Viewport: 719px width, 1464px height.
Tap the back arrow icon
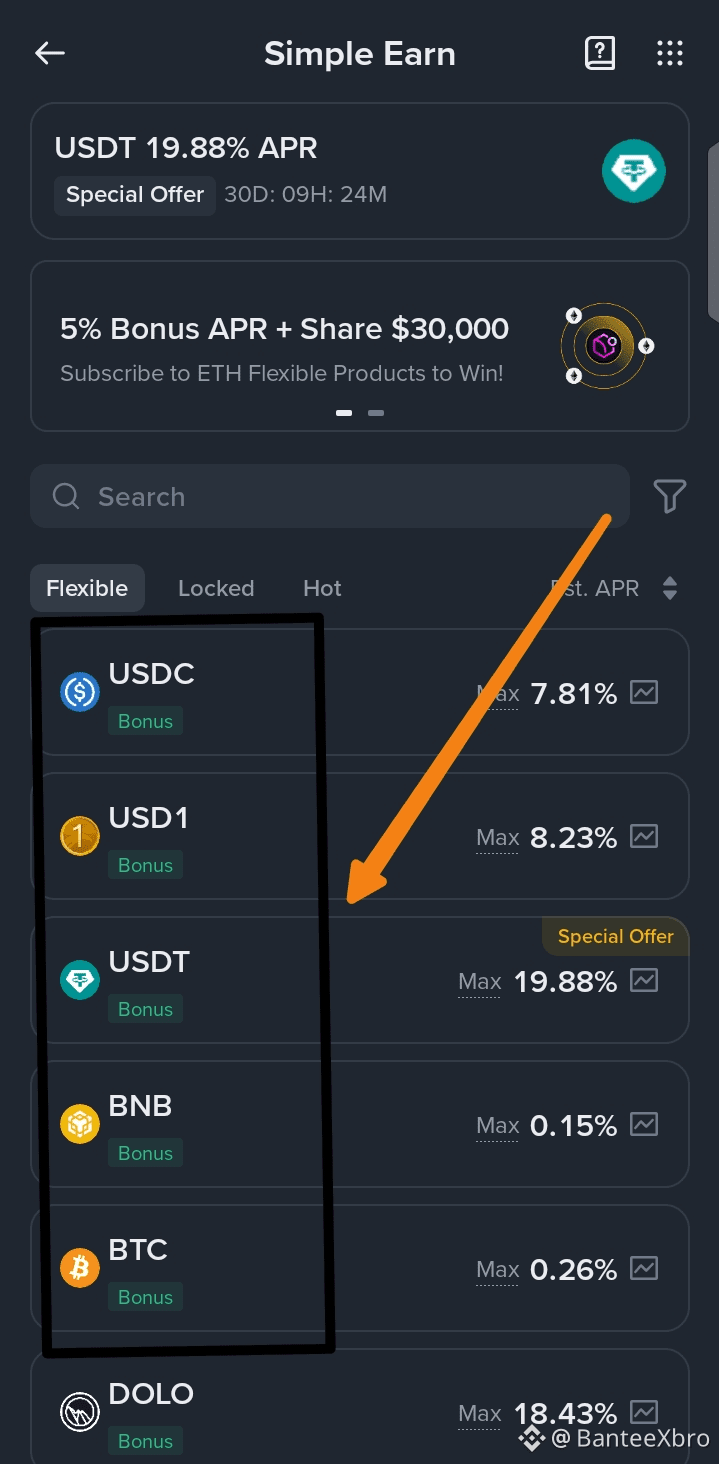click(49, 54)
